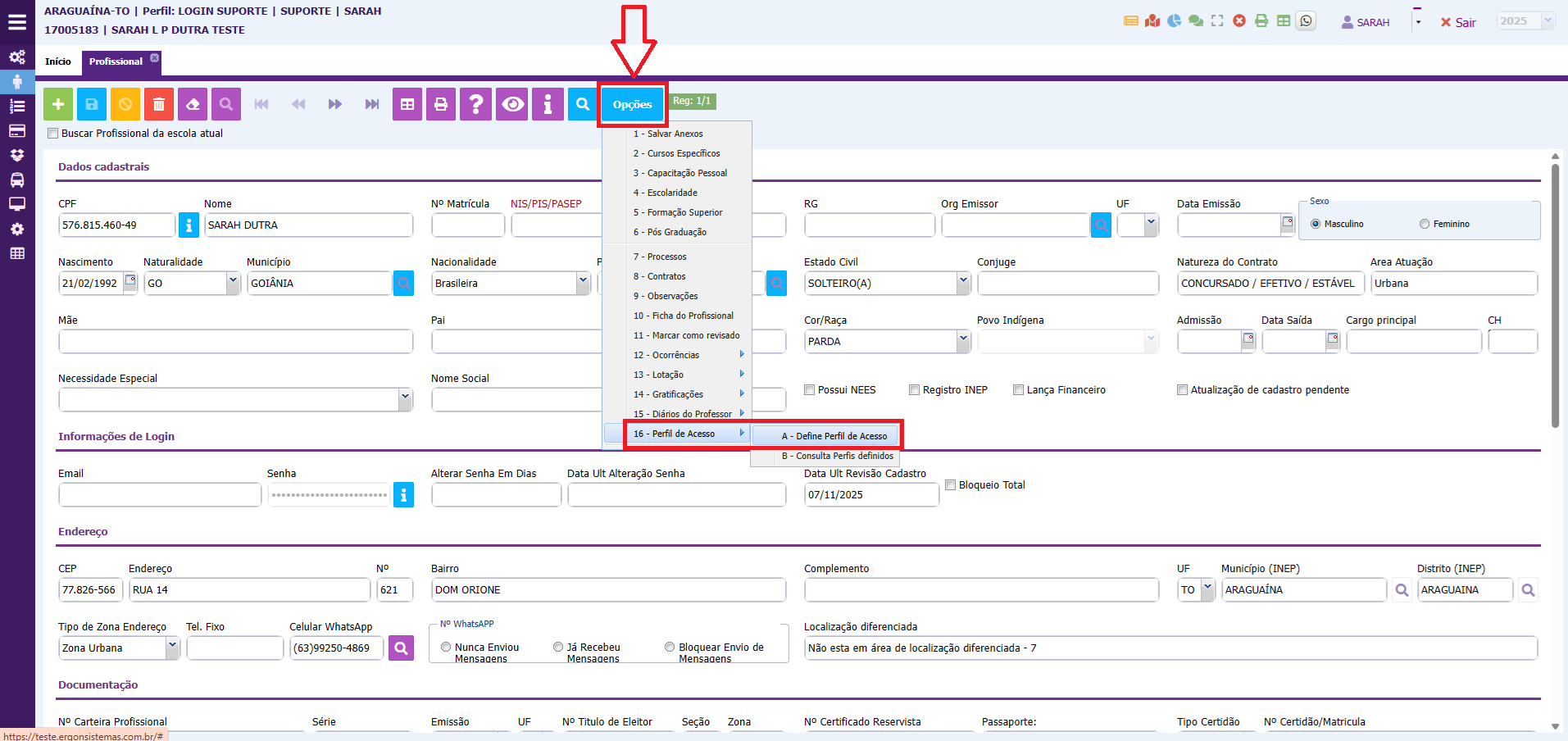
Task: Enable Buscar Profissional da escola atual checkbox
Action: [53, 134]
